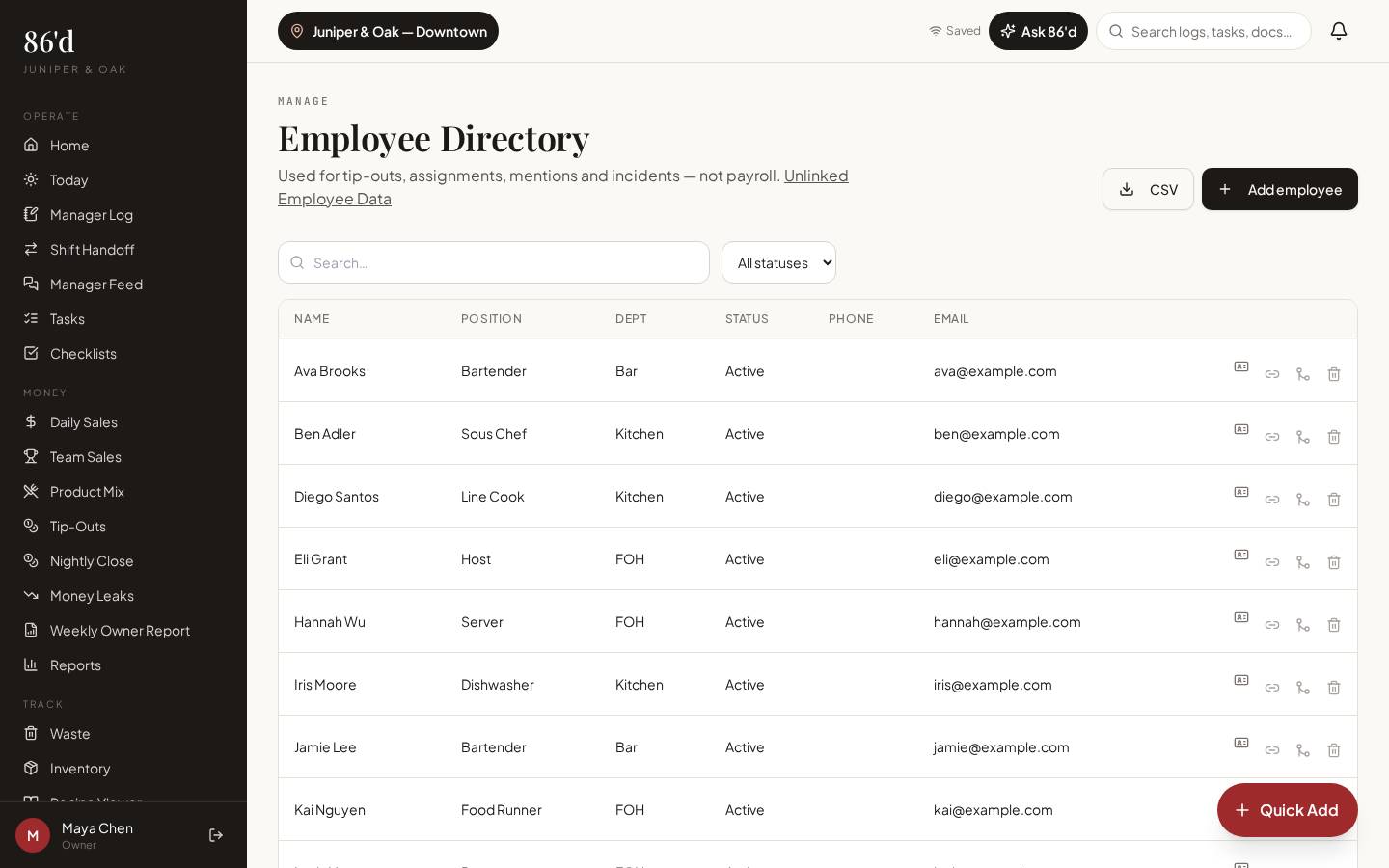
Task: Go to Weekly Owner Report
Action: [x=123, y=630]
